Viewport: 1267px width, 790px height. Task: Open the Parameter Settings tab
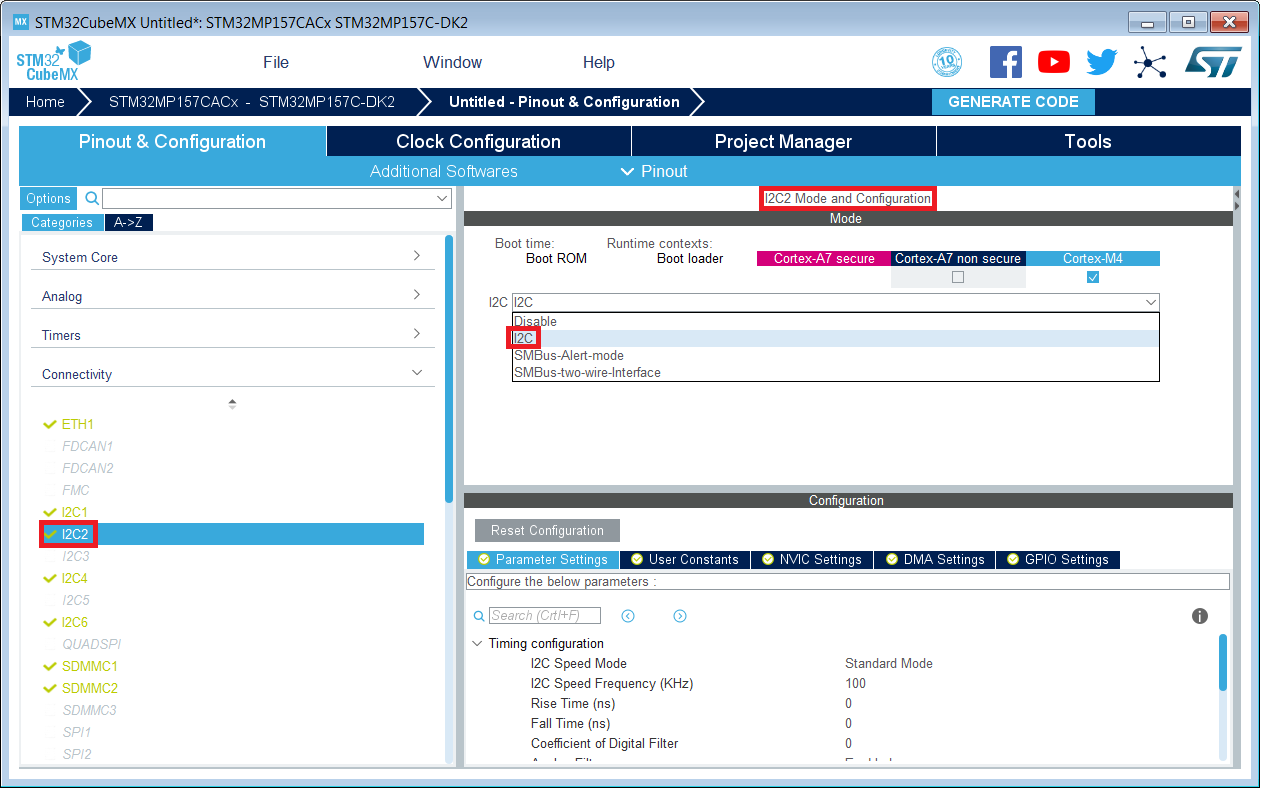coord(543,560)
